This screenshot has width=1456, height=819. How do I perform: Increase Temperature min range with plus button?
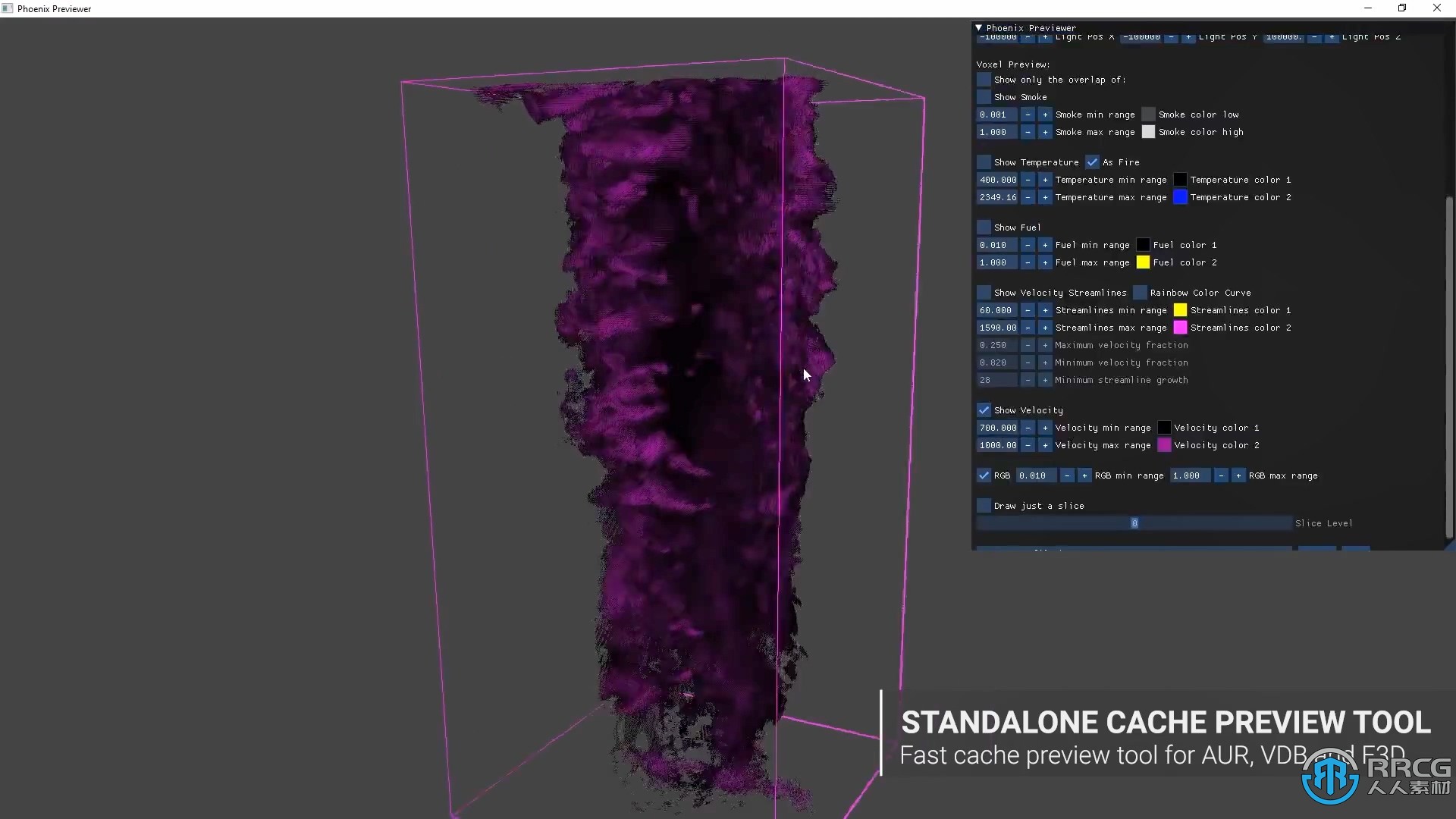[1045, 180]
